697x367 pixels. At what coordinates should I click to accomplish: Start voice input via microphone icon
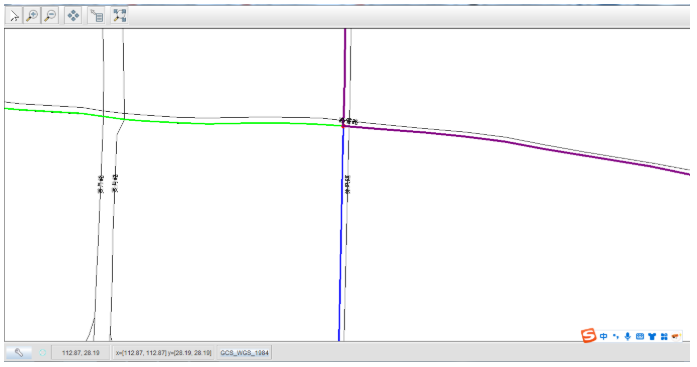point(628,336)
